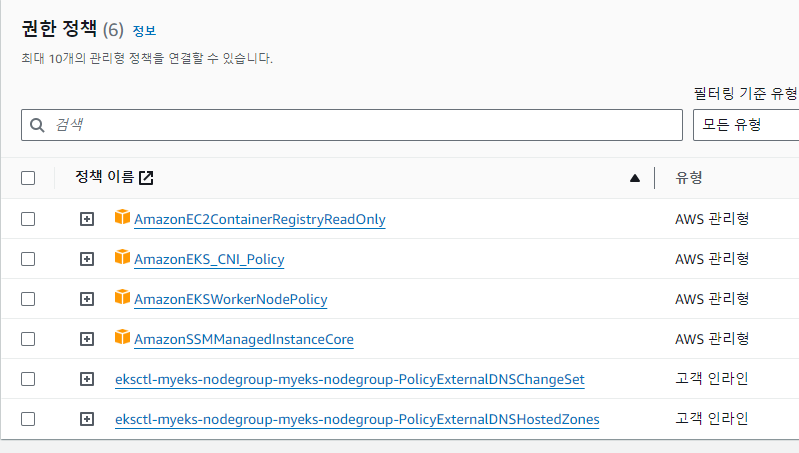Open the 모든 유형 filter dropdown

746,125
